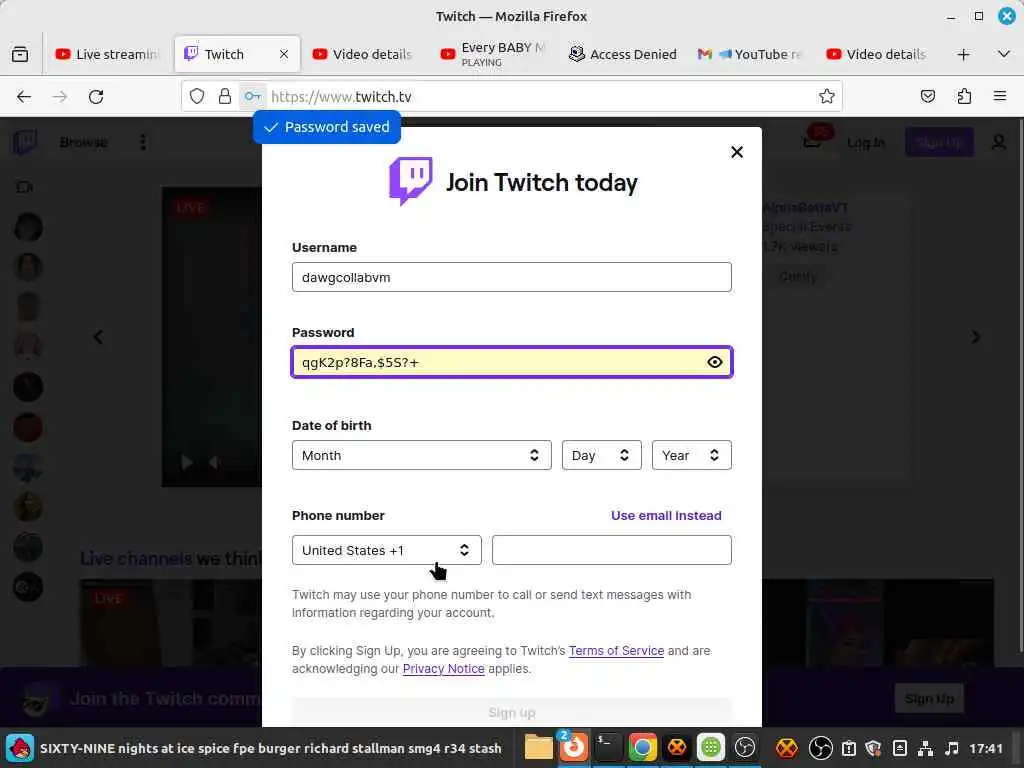Screen dimensions: 1024x768
Task: Open the file manager folder in taskbar
Action: point(539,747)
